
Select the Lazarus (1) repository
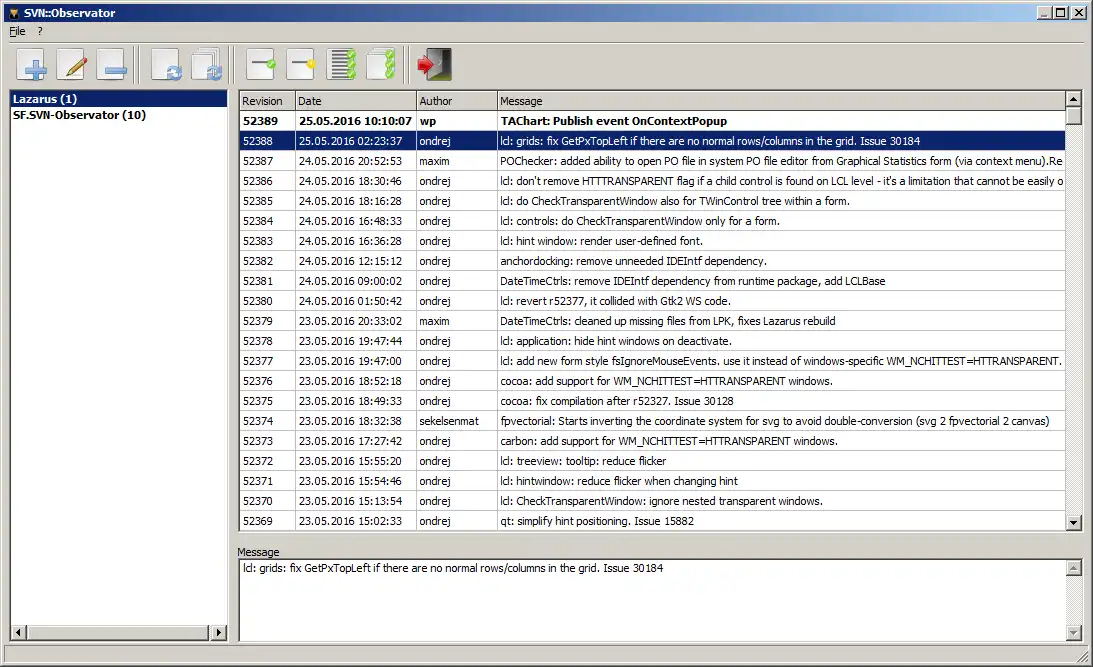[45, 99]
